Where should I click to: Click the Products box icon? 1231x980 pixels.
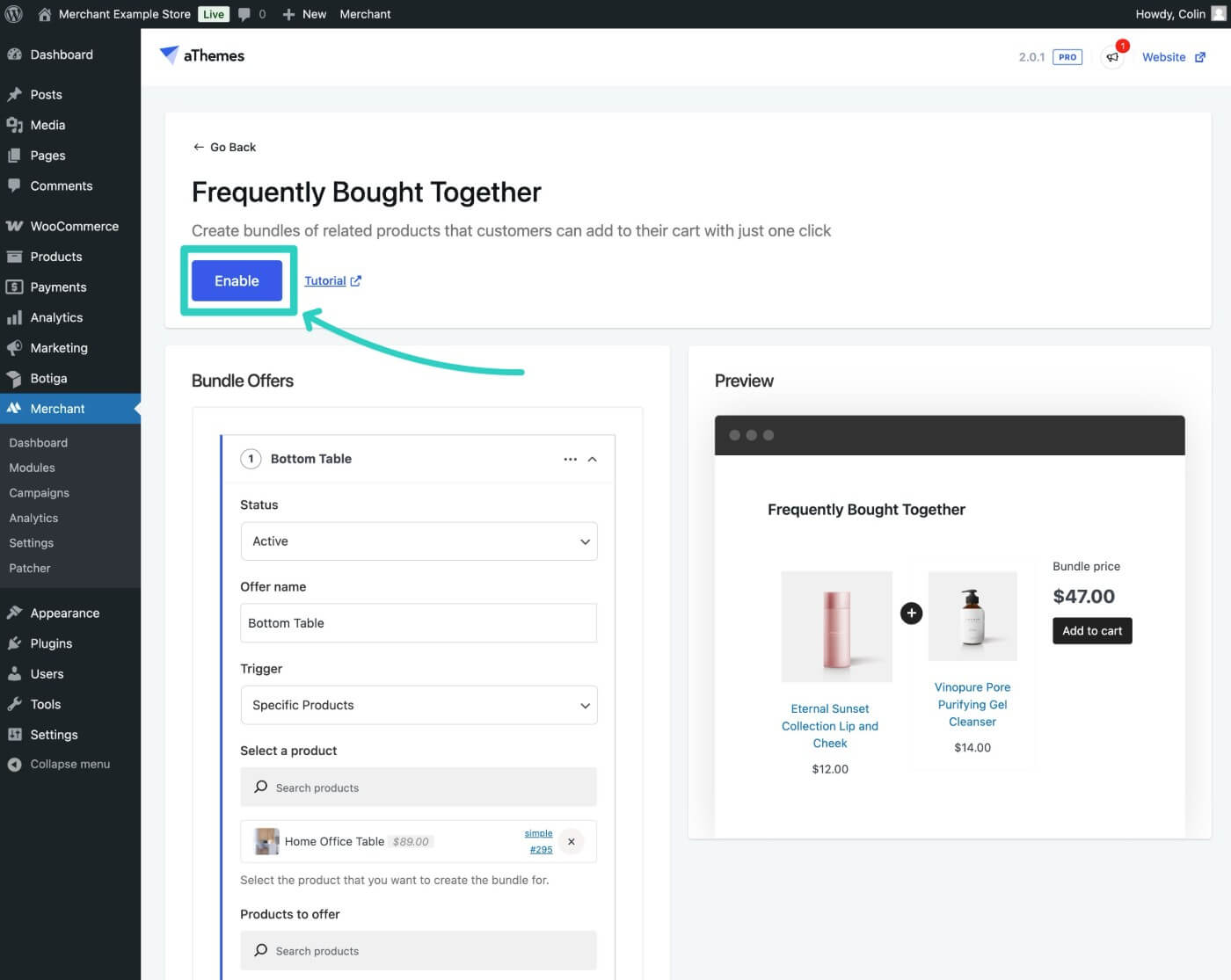14,257
